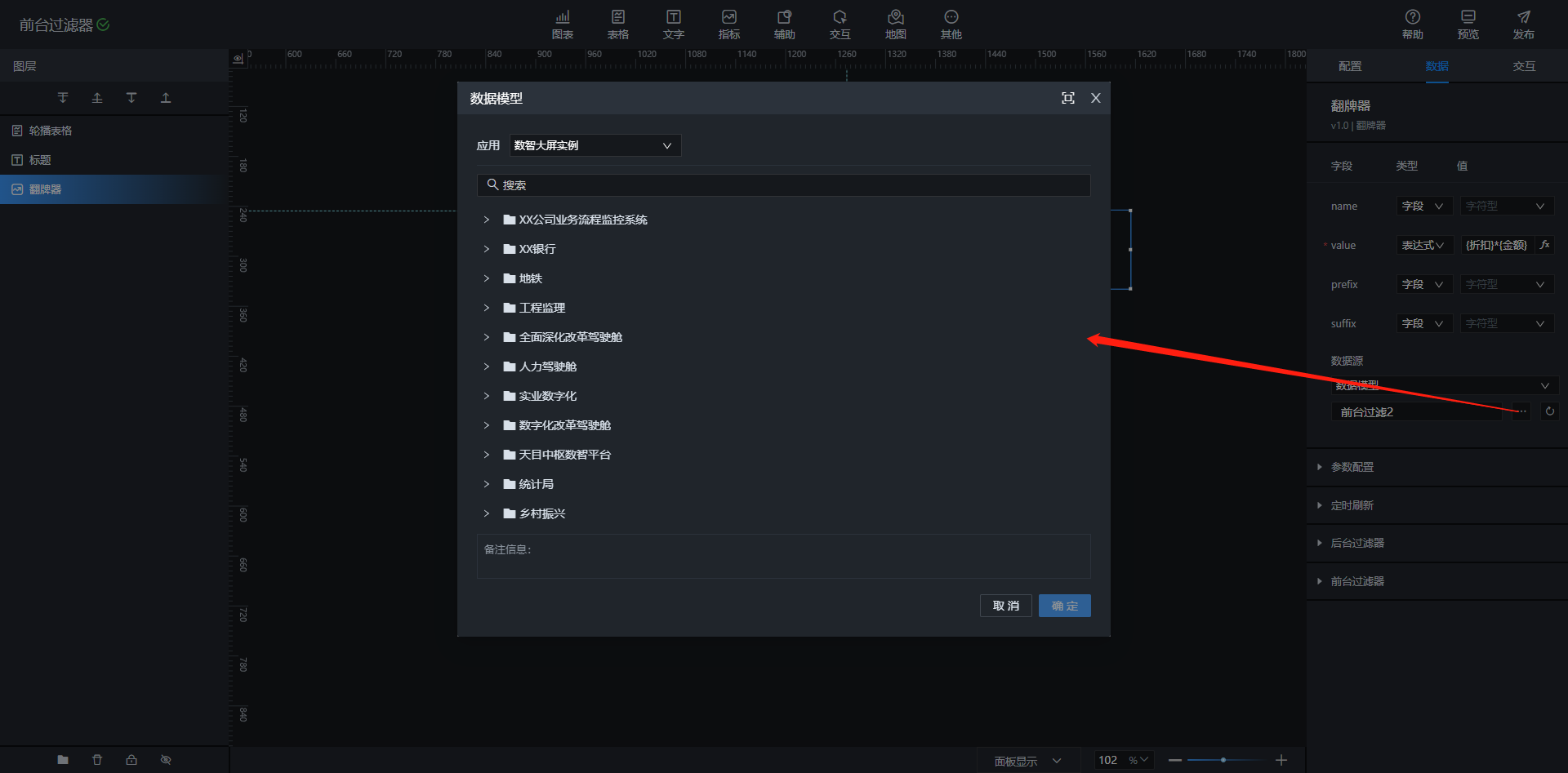Screen dimensions: 1568x773
Task: Click the delete trash icon under layers
Action: pyautogui.click(x=97, y=759)
